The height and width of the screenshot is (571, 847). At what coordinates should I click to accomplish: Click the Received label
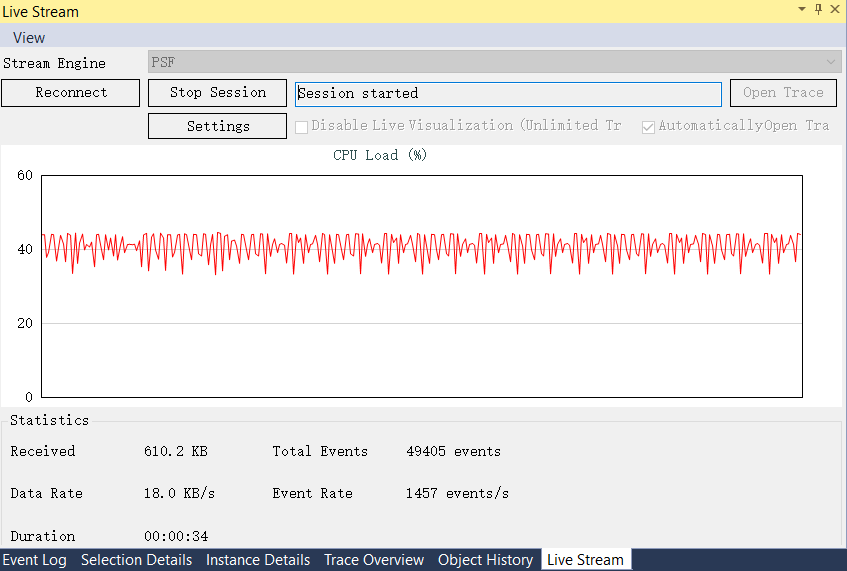[x=43, y=452]
